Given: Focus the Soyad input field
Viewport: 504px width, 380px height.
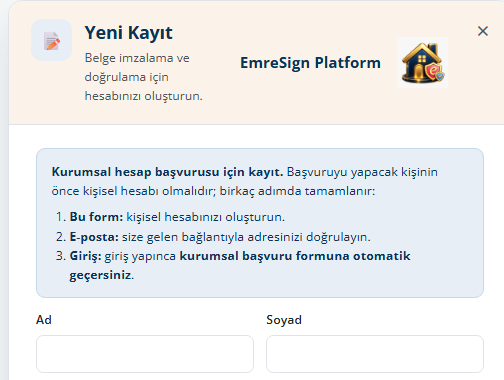Looking at the screenshot, I should (375, 354).
